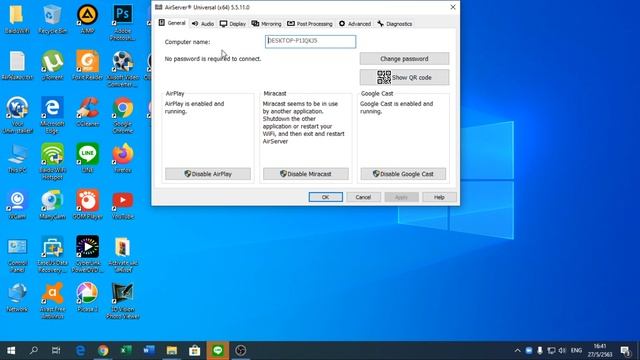Open the Post Processing tab
Image resolution: width=640 pixels, height=360 pixels.
tap(310, 24)
